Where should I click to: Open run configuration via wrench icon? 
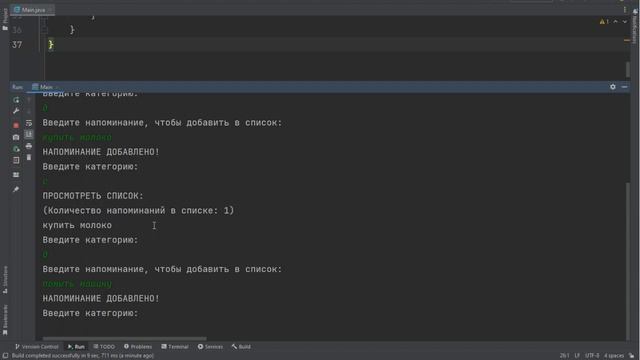16,111
